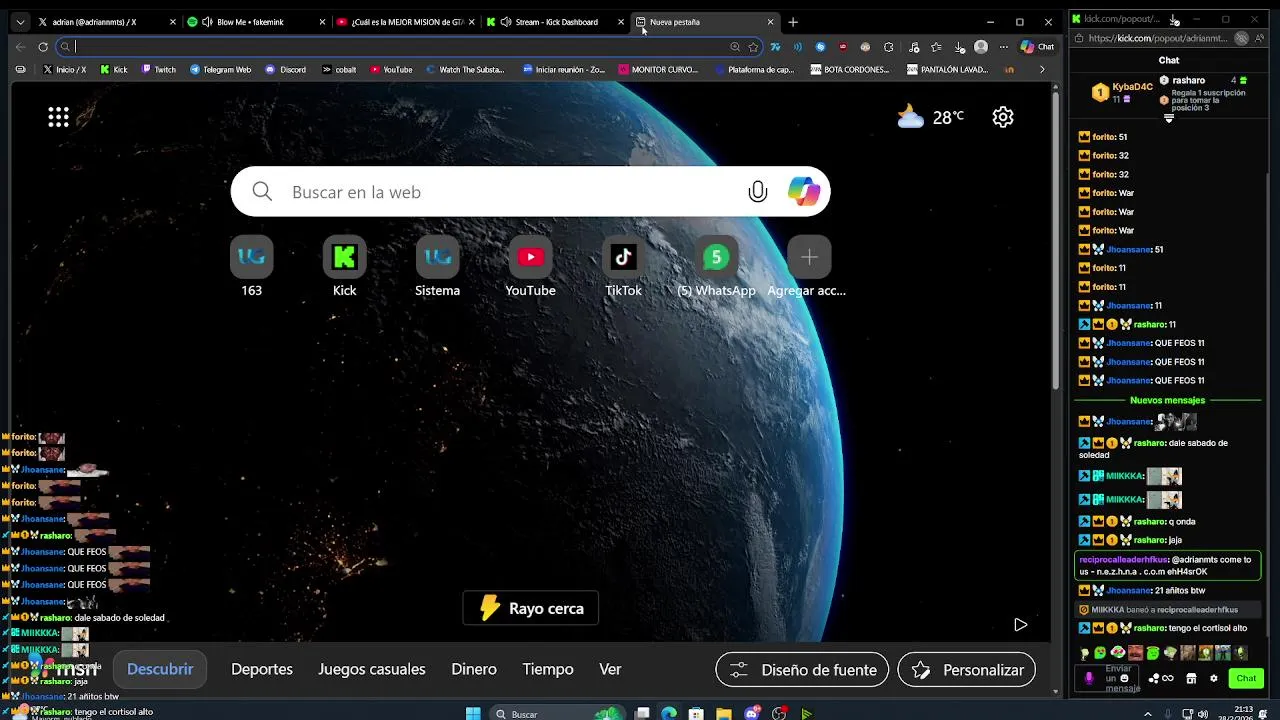This screenshot has width=1280, height=720.
Task: Click the new tab page vertical scrollbar
Action: [1056, 240]
